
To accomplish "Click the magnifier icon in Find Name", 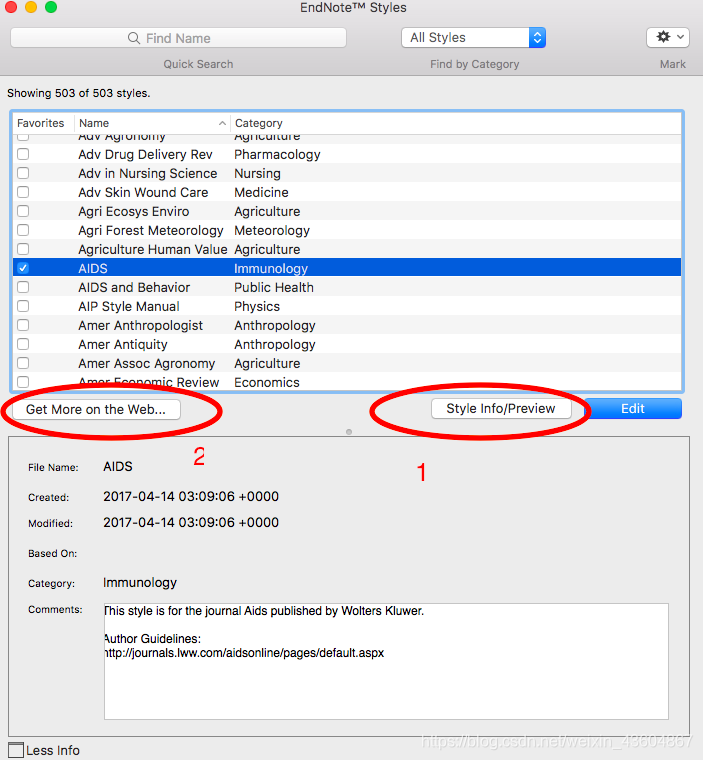I will pos(134,38).
